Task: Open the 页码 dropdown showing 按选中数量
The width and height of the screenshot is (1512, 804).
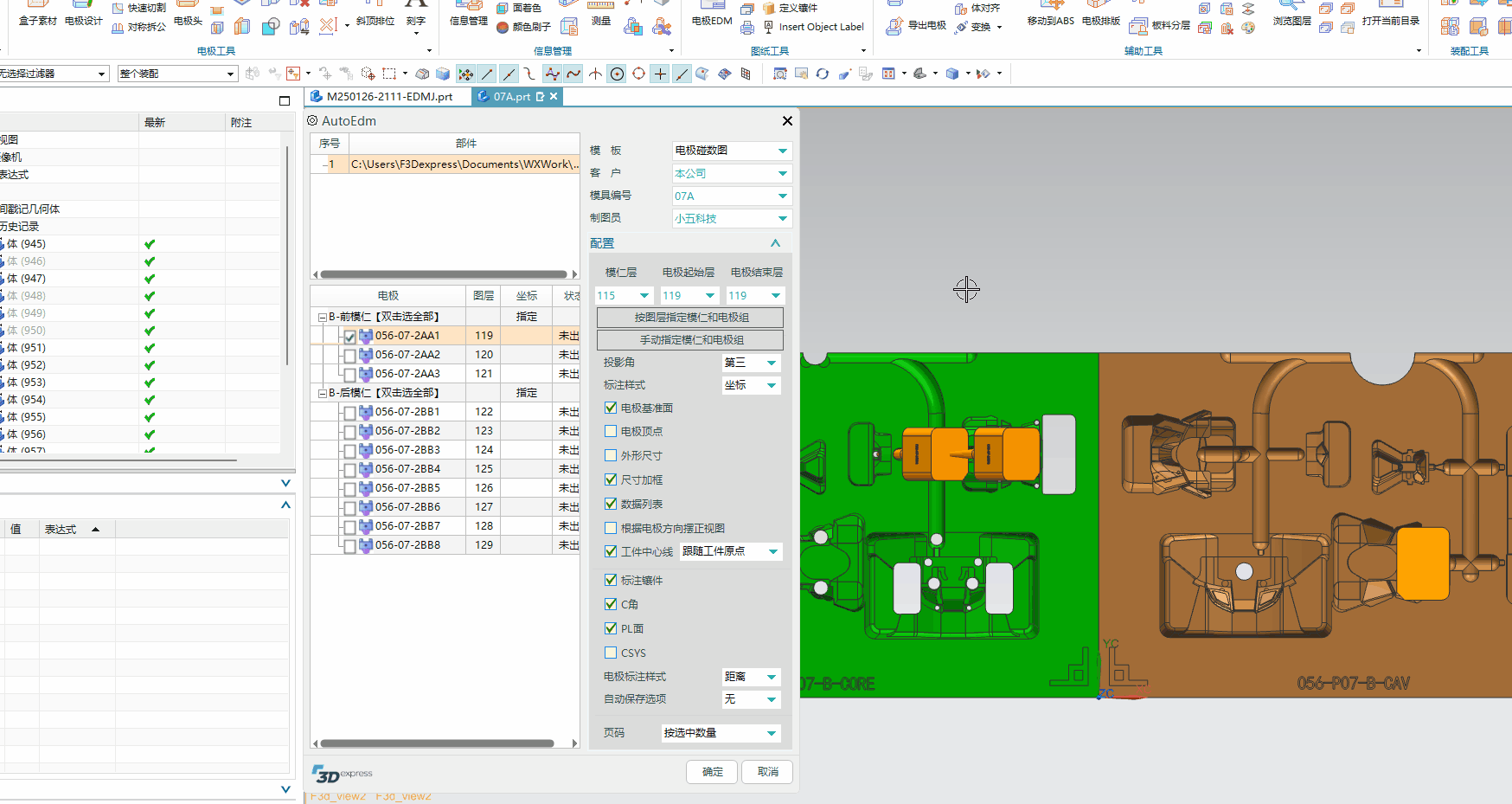Action: (x=721, y=733)
